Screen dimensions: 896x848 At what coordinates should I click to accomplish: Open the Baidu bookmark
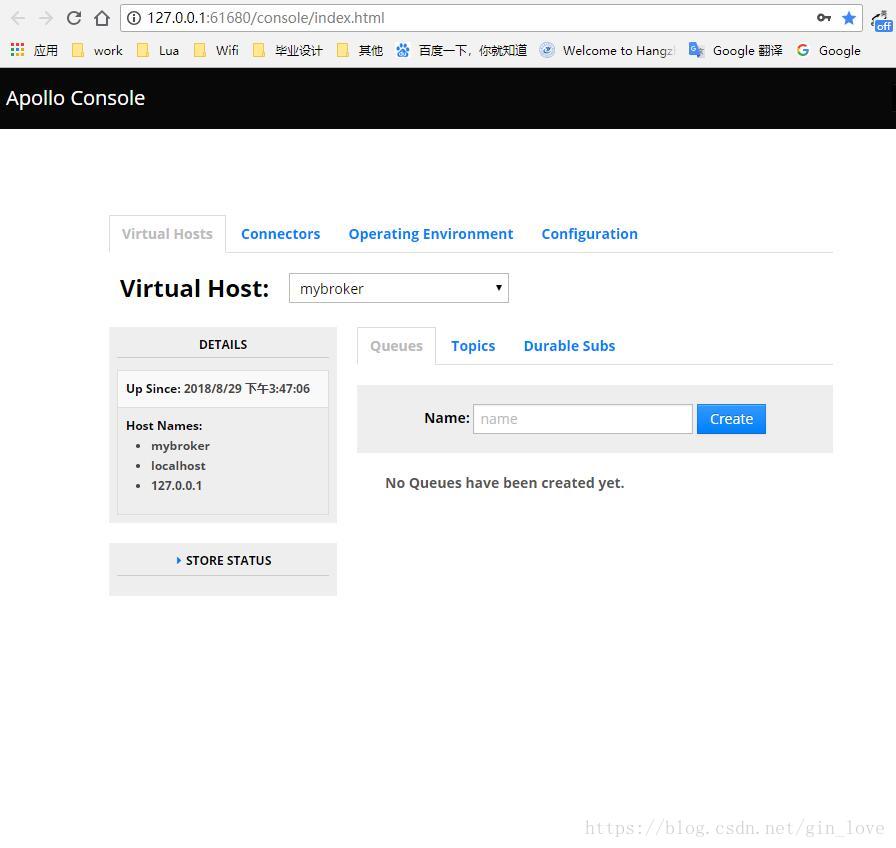click(x=462, y=50)
